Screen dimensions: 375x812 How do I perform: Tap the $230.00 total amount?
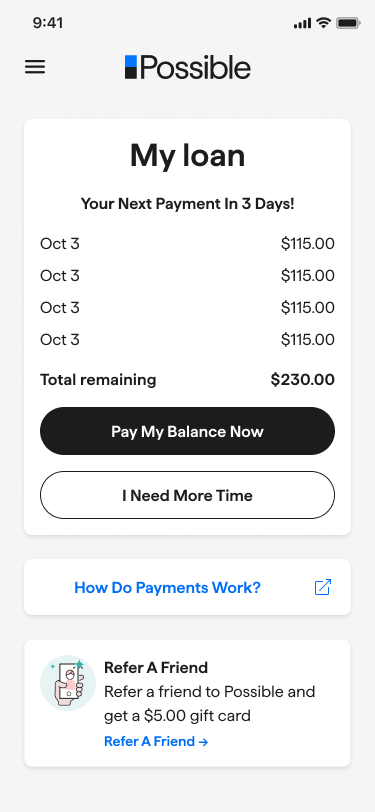click(x=302, y=380)
